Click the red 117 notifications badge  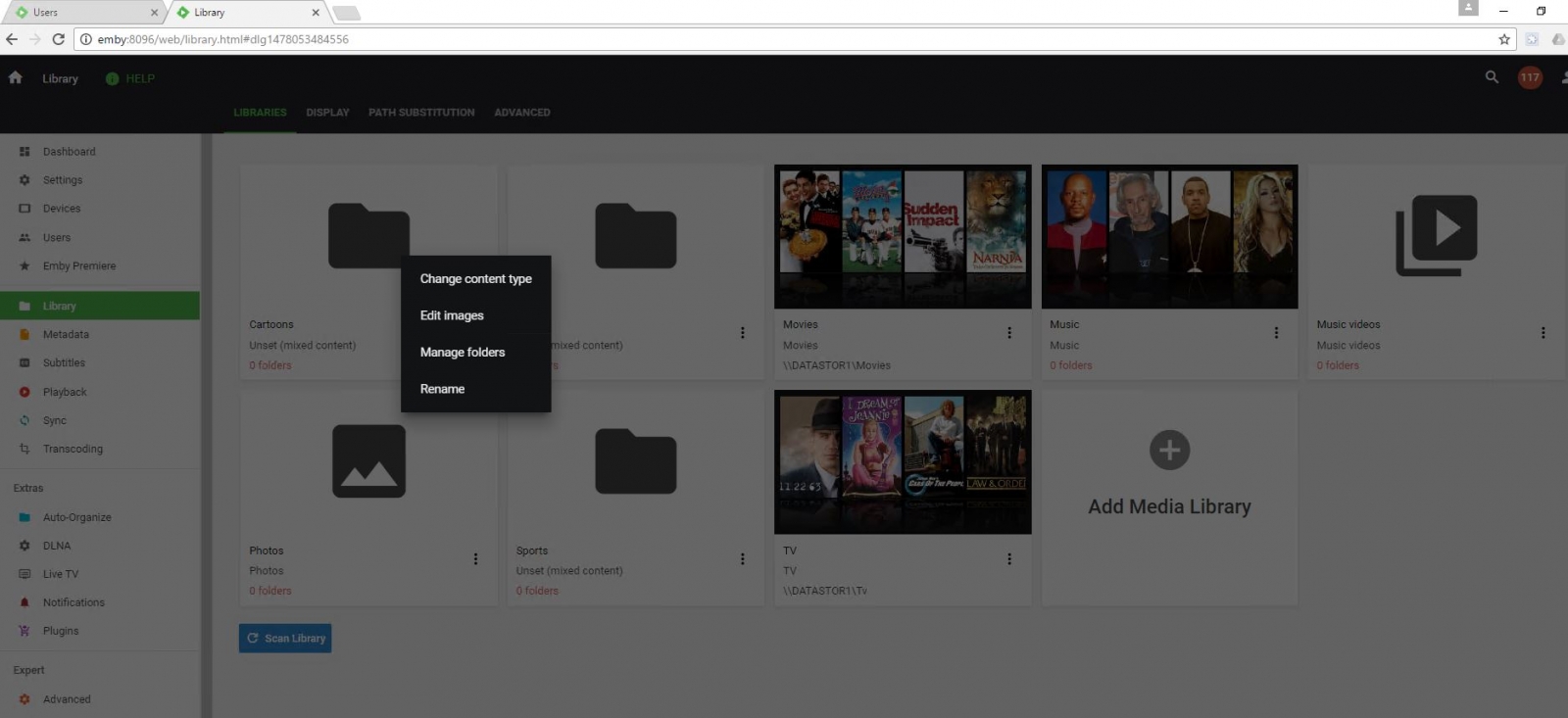(x=1529, y=77)
